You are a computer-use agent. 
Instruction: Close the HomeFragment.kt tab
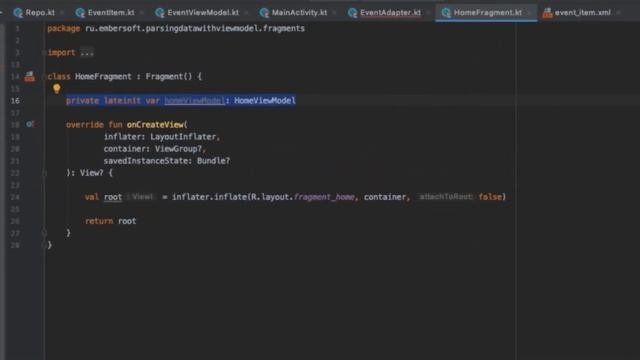pyautogui.click(x=529, y=13)
